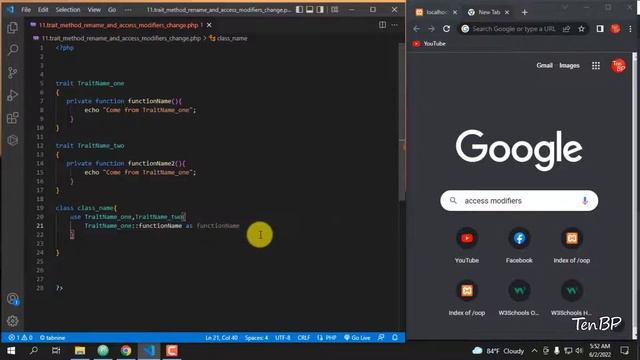Open the Edit menu

coord(43,9)
